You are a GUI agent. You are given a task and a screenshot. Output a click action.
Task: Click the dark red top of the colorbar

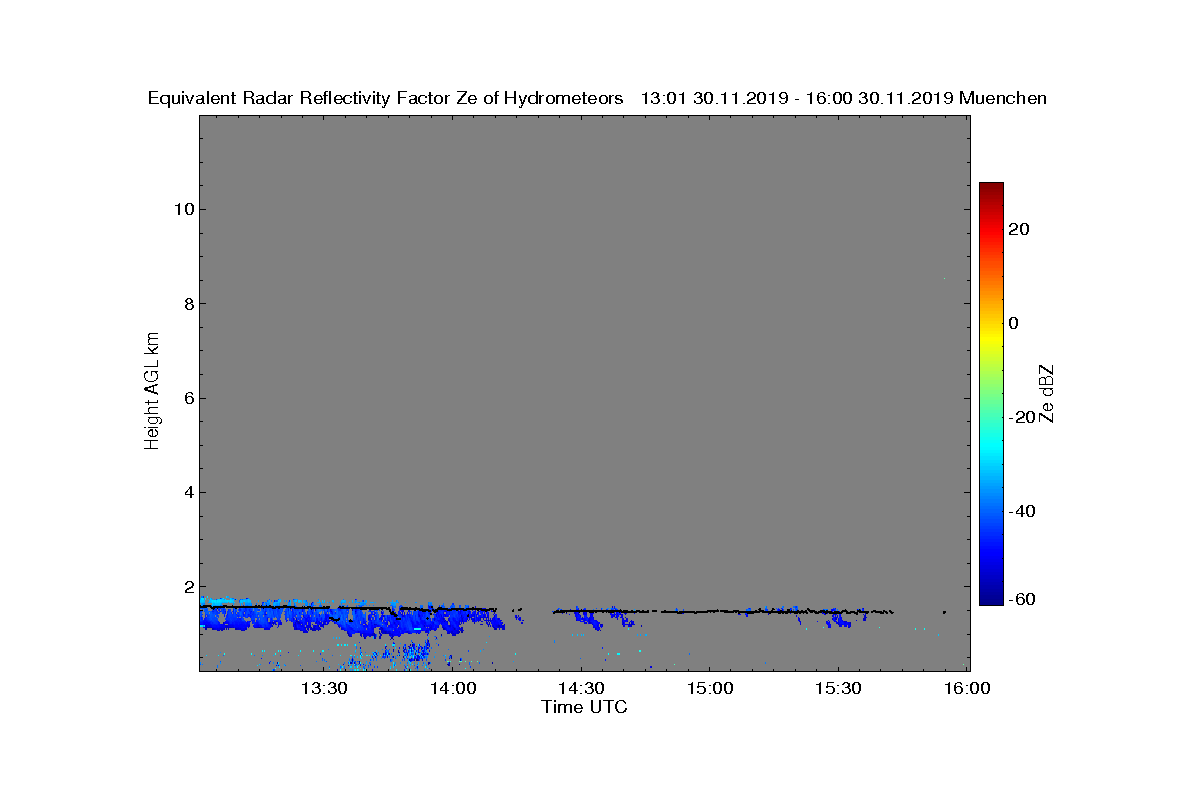point(991,188)
